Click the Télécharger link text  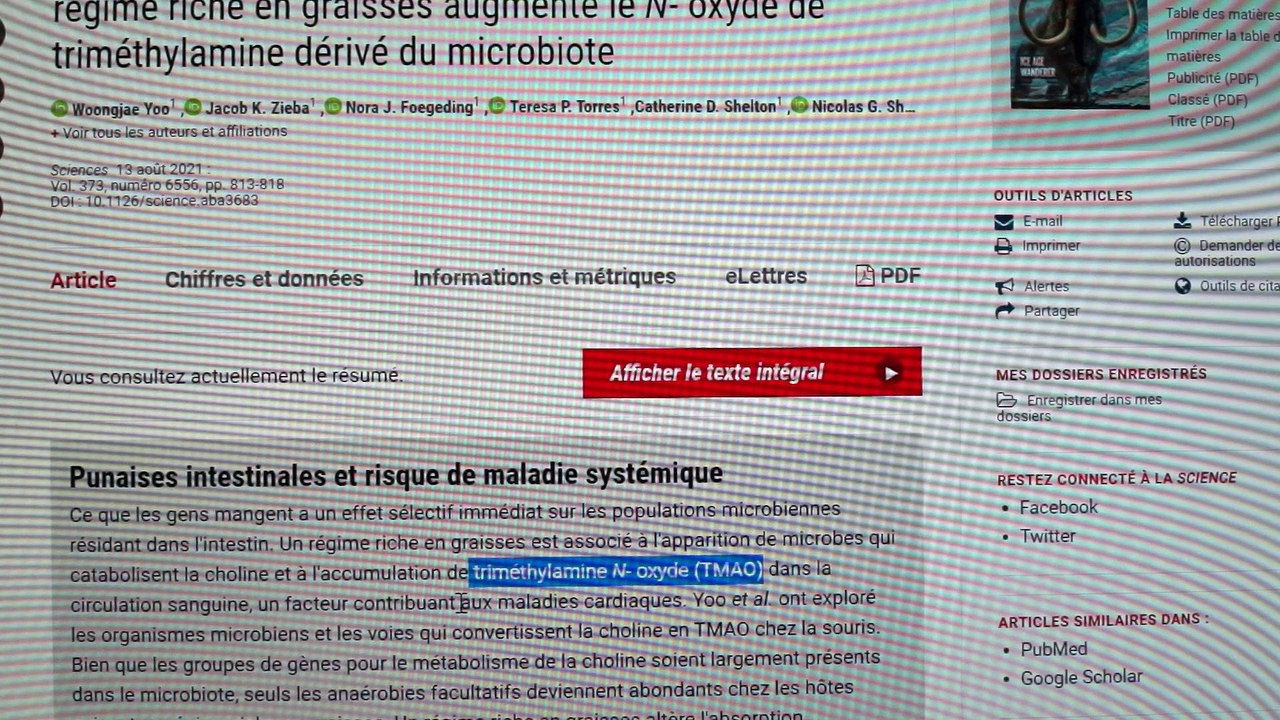(x=1239, y=221)
